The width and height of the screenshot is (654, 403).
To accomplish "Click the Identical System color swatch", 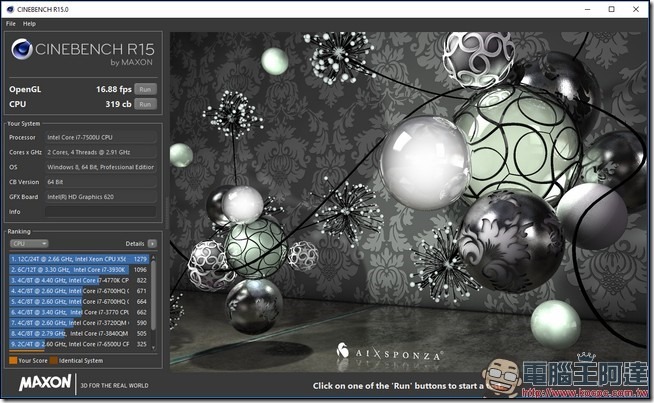I will 53,360.
